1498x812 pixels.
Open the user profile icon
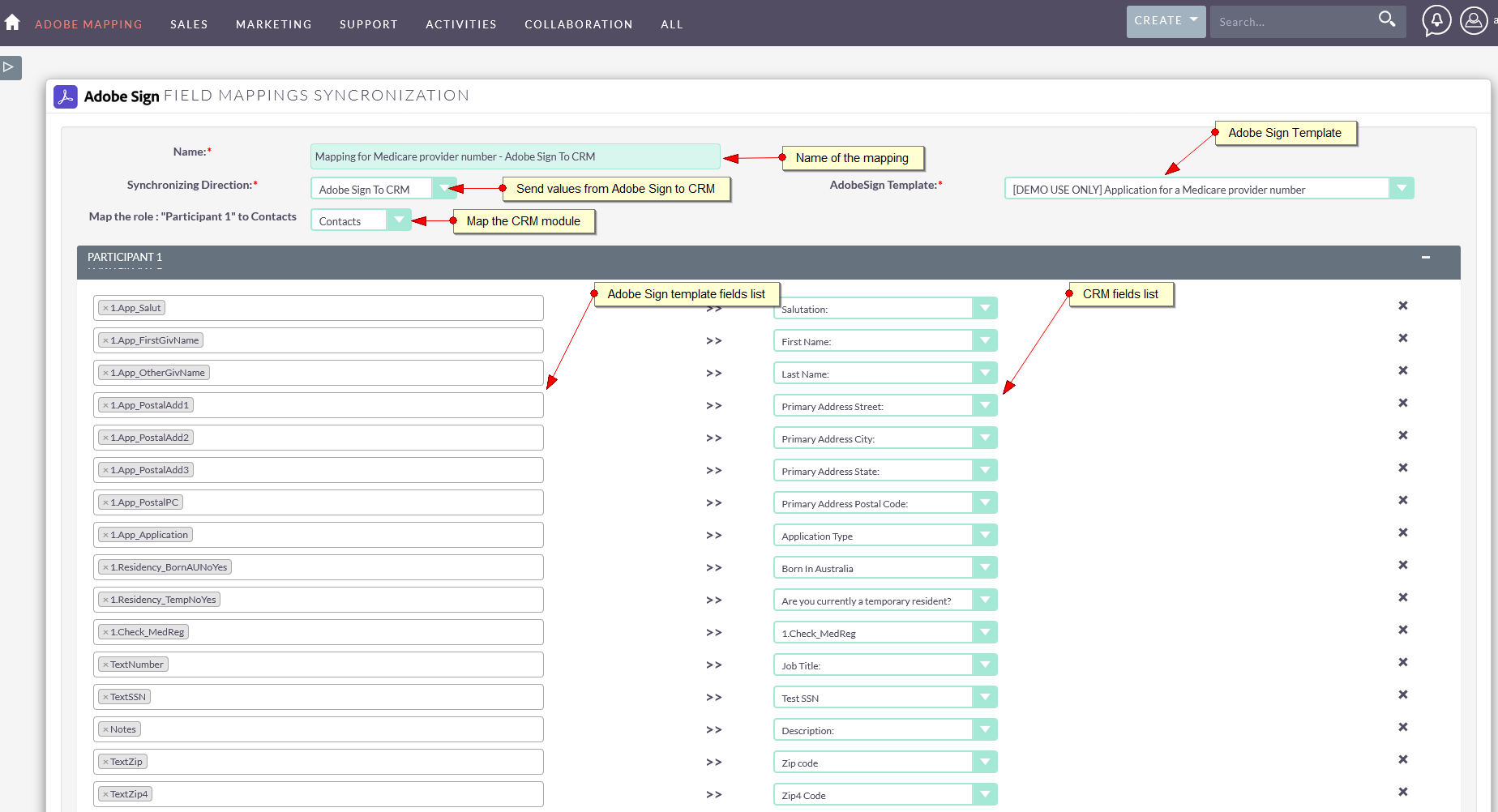click(1474, 21)
